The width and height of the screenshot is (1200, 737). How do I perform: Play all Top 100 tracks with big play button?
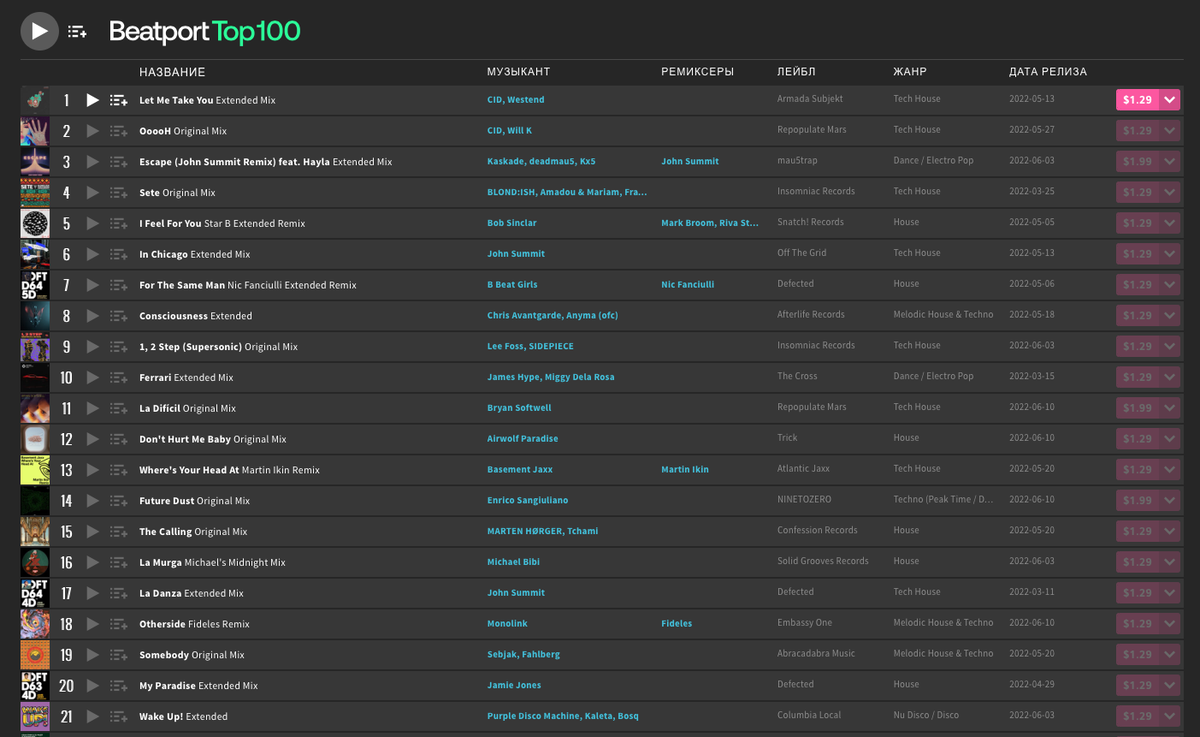pyautogui.click(x=40, y=31)
